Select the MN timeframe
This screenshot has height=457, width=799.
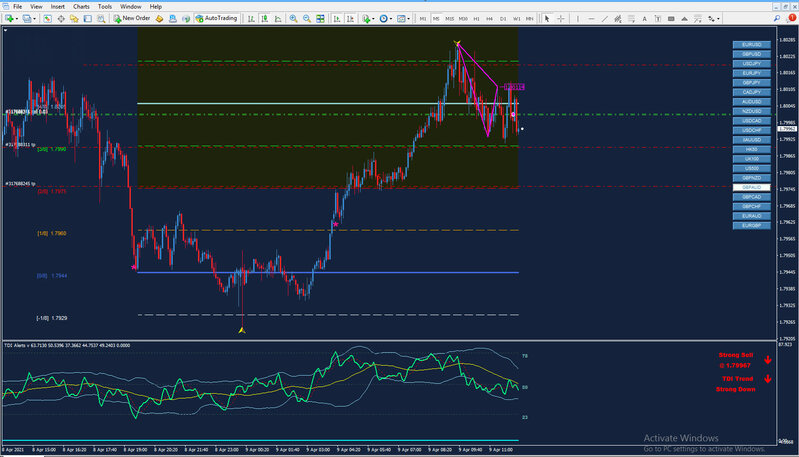point(529,19)
